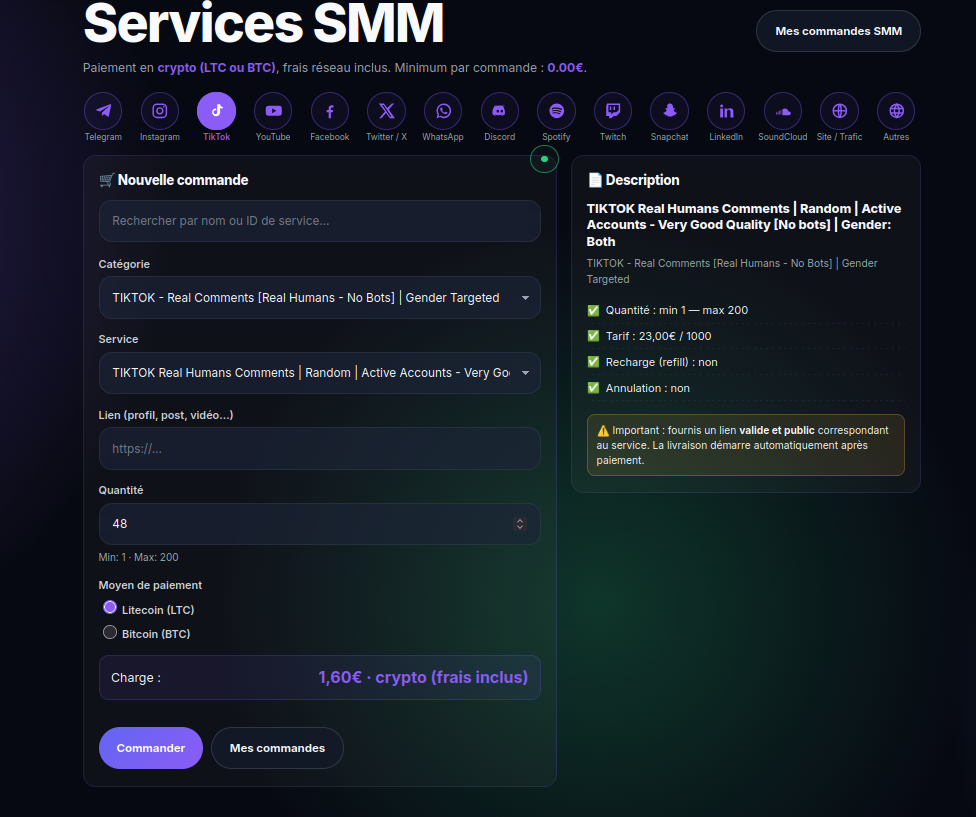Choose the Facebook platform icon
The height and width of the screenshot is (817, 976).
click(x=330, y=111)
